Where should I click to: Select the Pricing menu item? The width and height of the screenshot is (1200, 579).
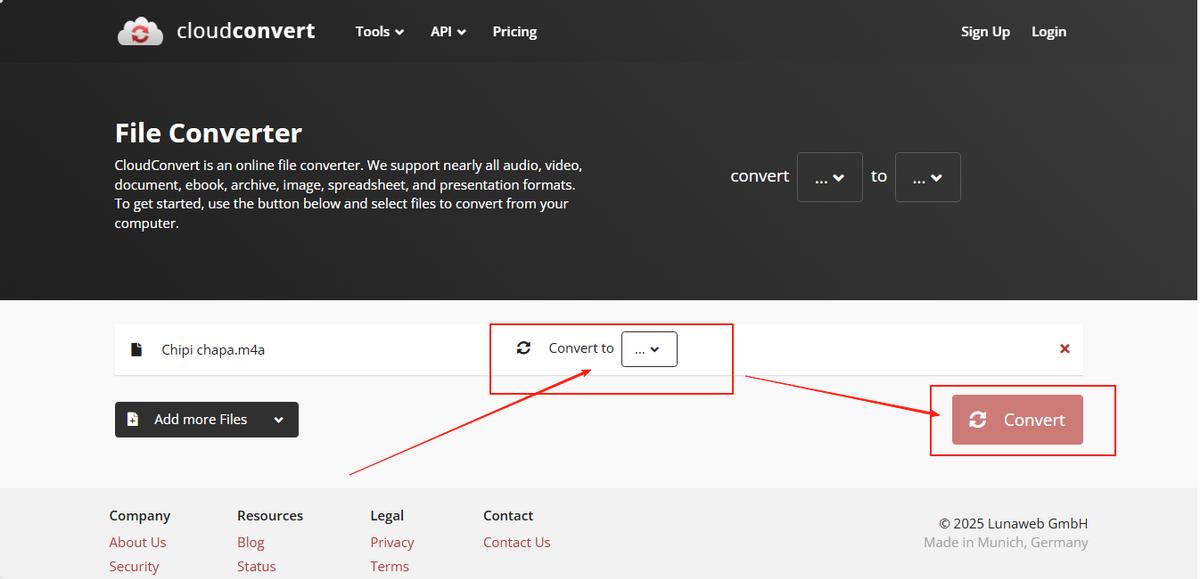tap(514, 31)
